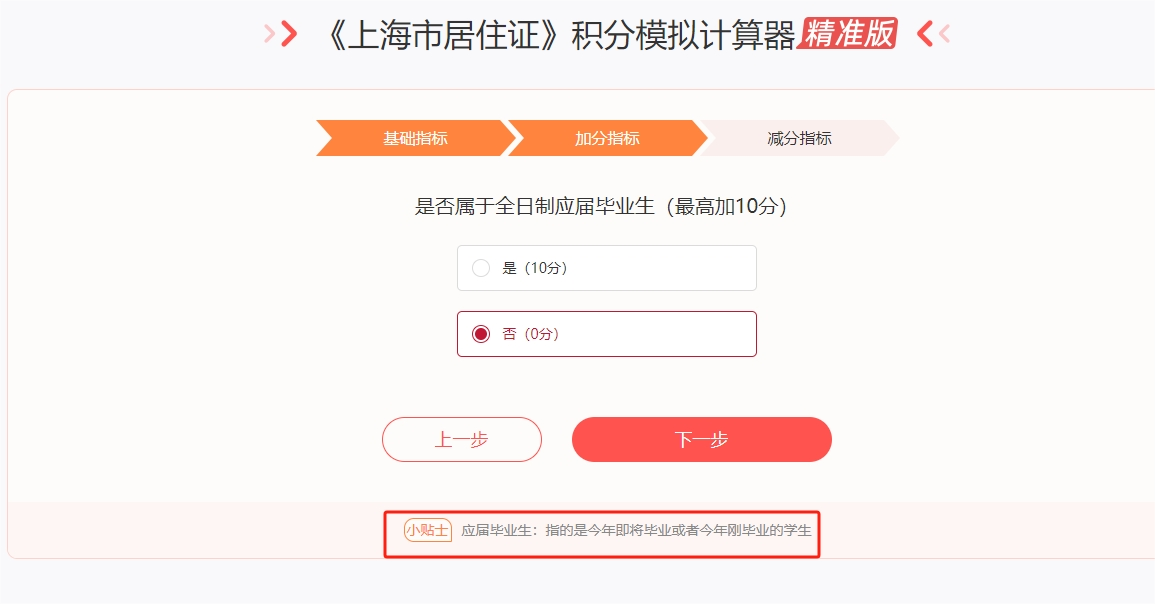
Task: Click the double left-arrow icon after 精准版
Action: click(x=933, y=34)
